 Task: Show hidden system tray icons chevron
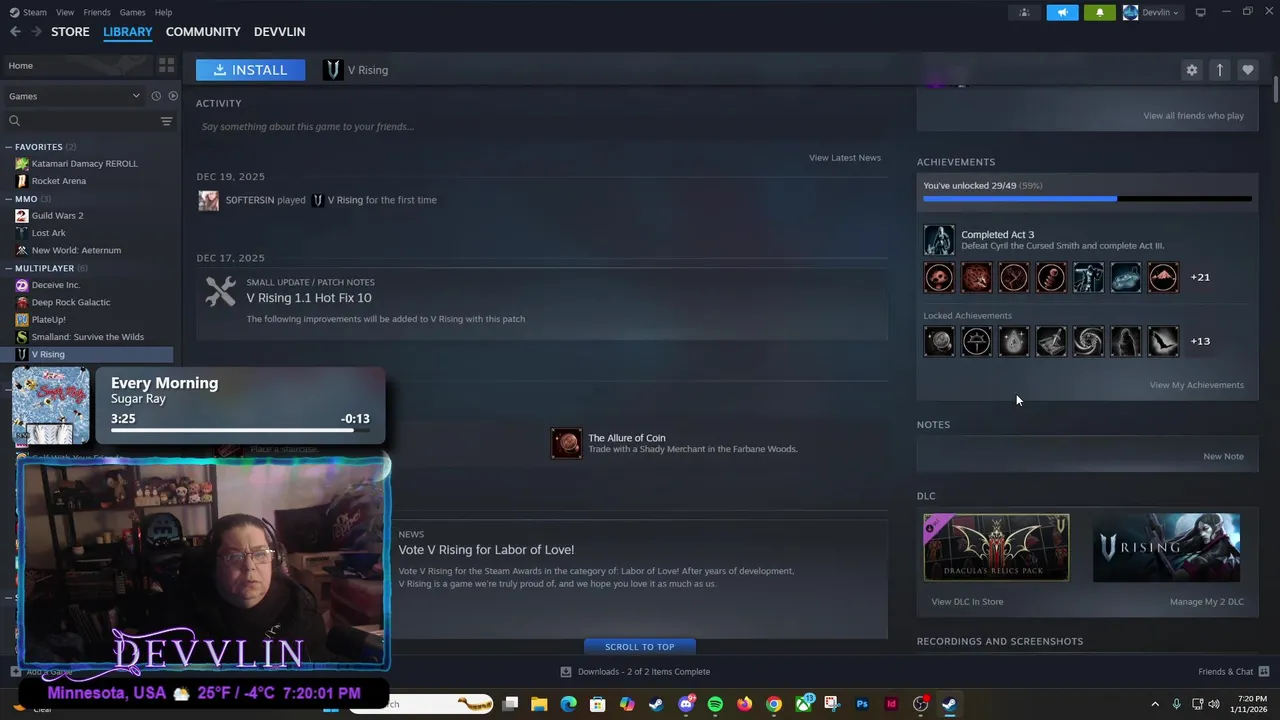point(1155,704)
